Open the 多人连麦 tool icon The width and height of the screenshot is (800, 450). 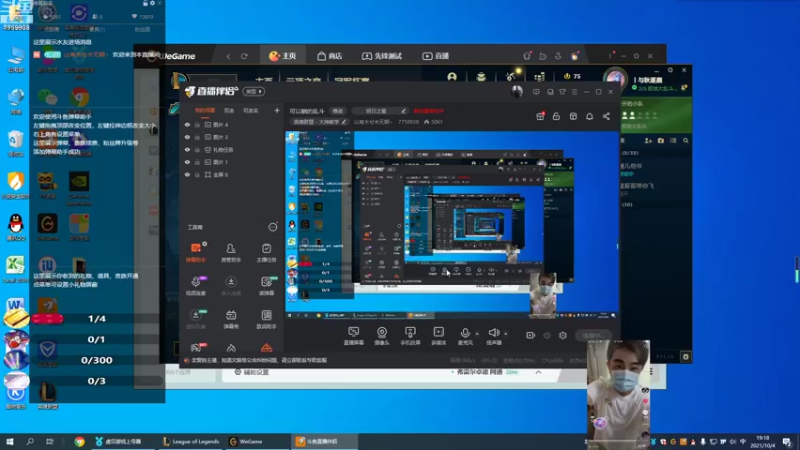(231, 286)
